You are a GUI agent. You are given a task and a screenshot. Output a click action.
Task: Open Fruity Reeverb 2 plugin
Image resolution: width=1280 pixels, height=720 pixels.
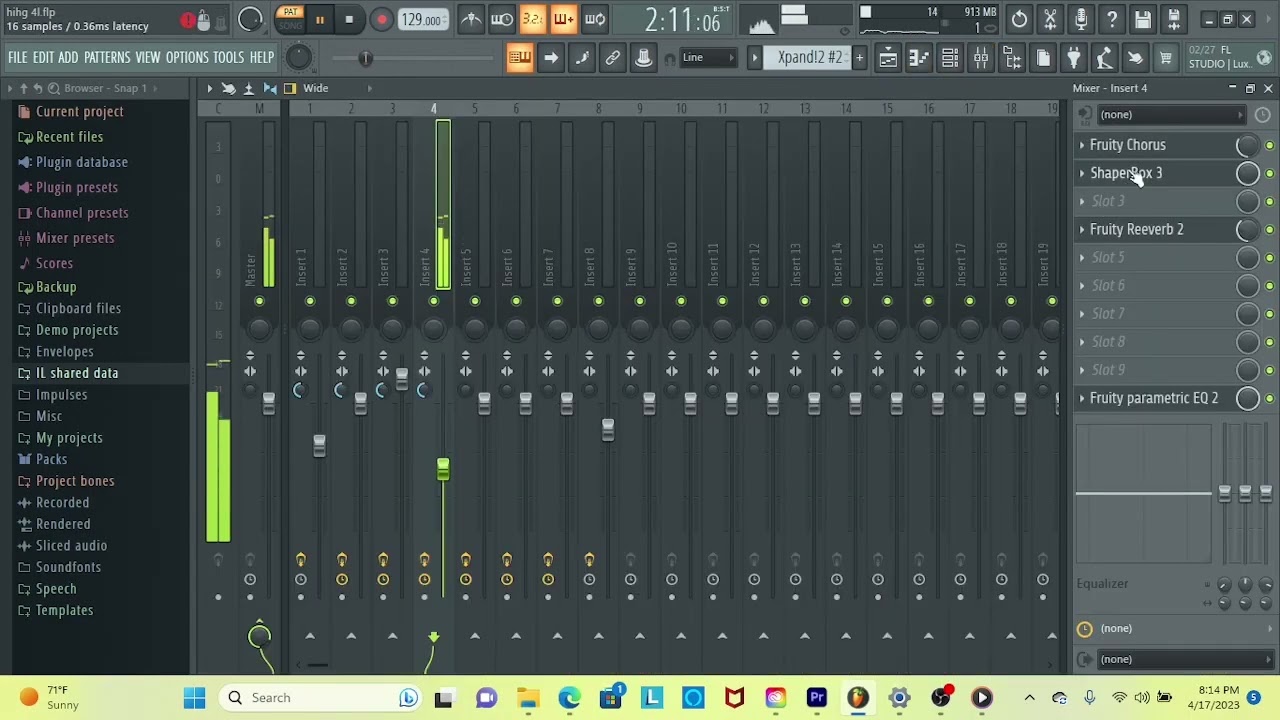(1137, 229)
